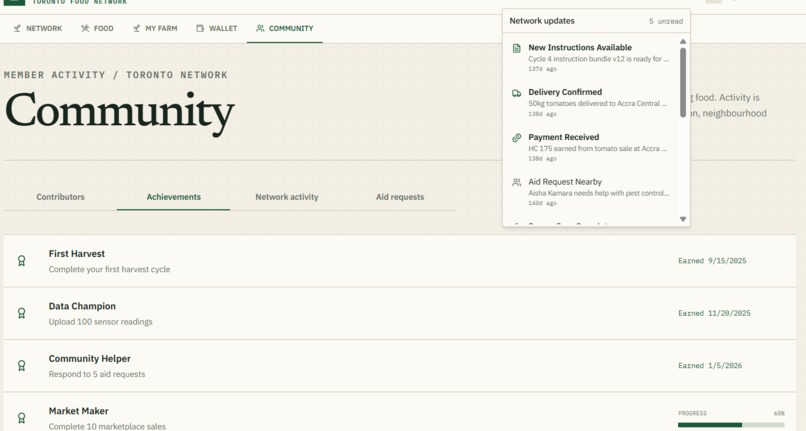Open Payment Received notification
Viewport: 806px width, 431px height.
pos(591,147)
